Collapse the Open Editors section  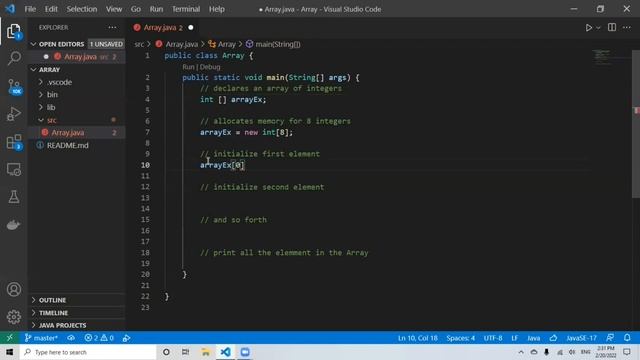coord(60,44)
